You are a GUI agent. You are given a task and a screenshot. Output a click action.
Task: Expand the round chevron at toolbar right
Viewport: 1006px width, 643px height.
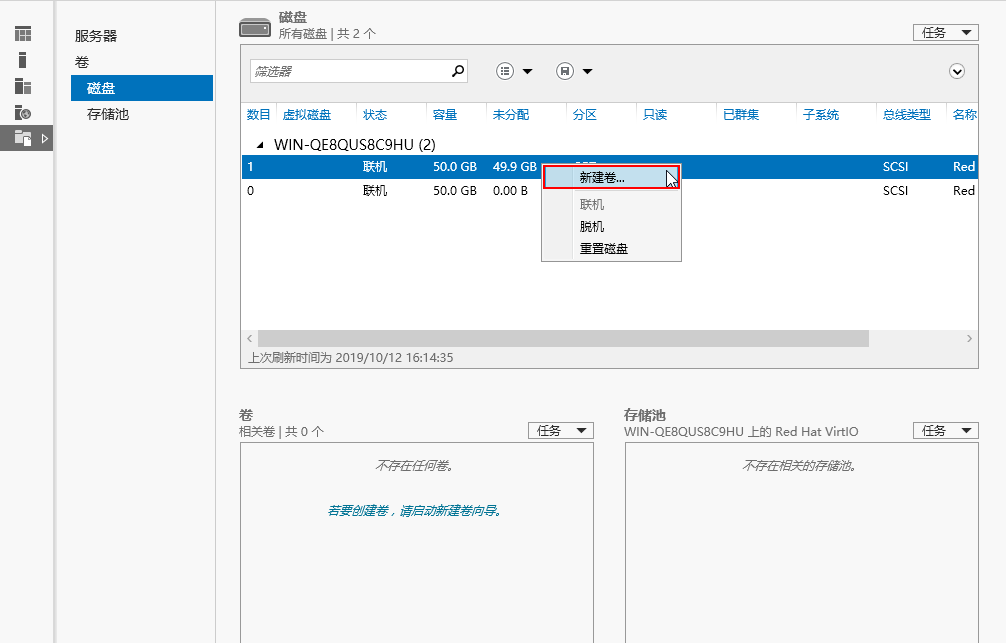[x=957, y=71]
